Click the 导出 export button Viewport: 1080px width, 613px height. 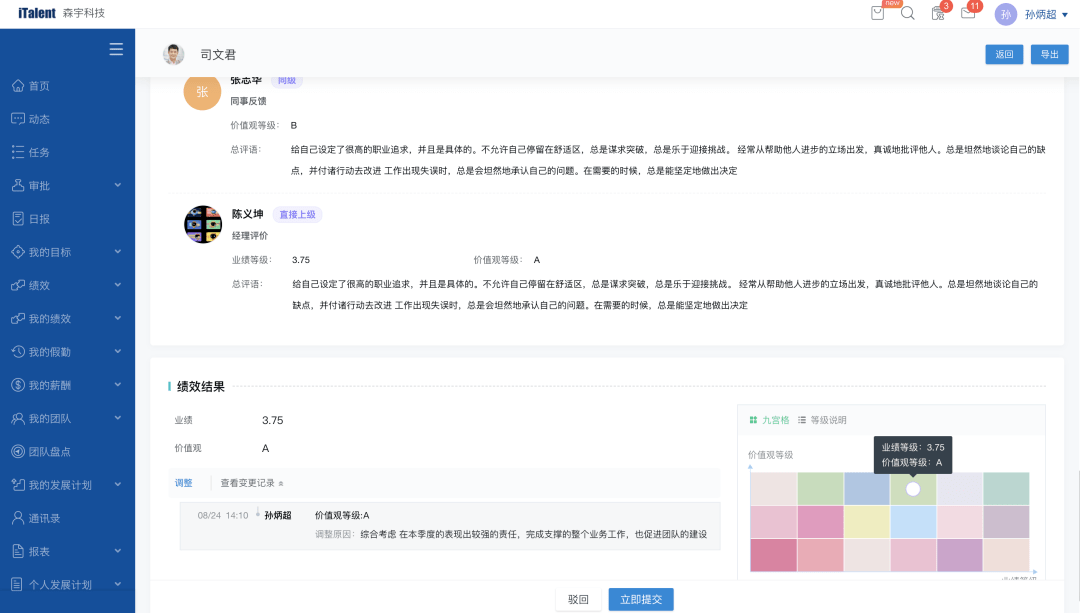pyautogui.click(x=1050, y=54)
